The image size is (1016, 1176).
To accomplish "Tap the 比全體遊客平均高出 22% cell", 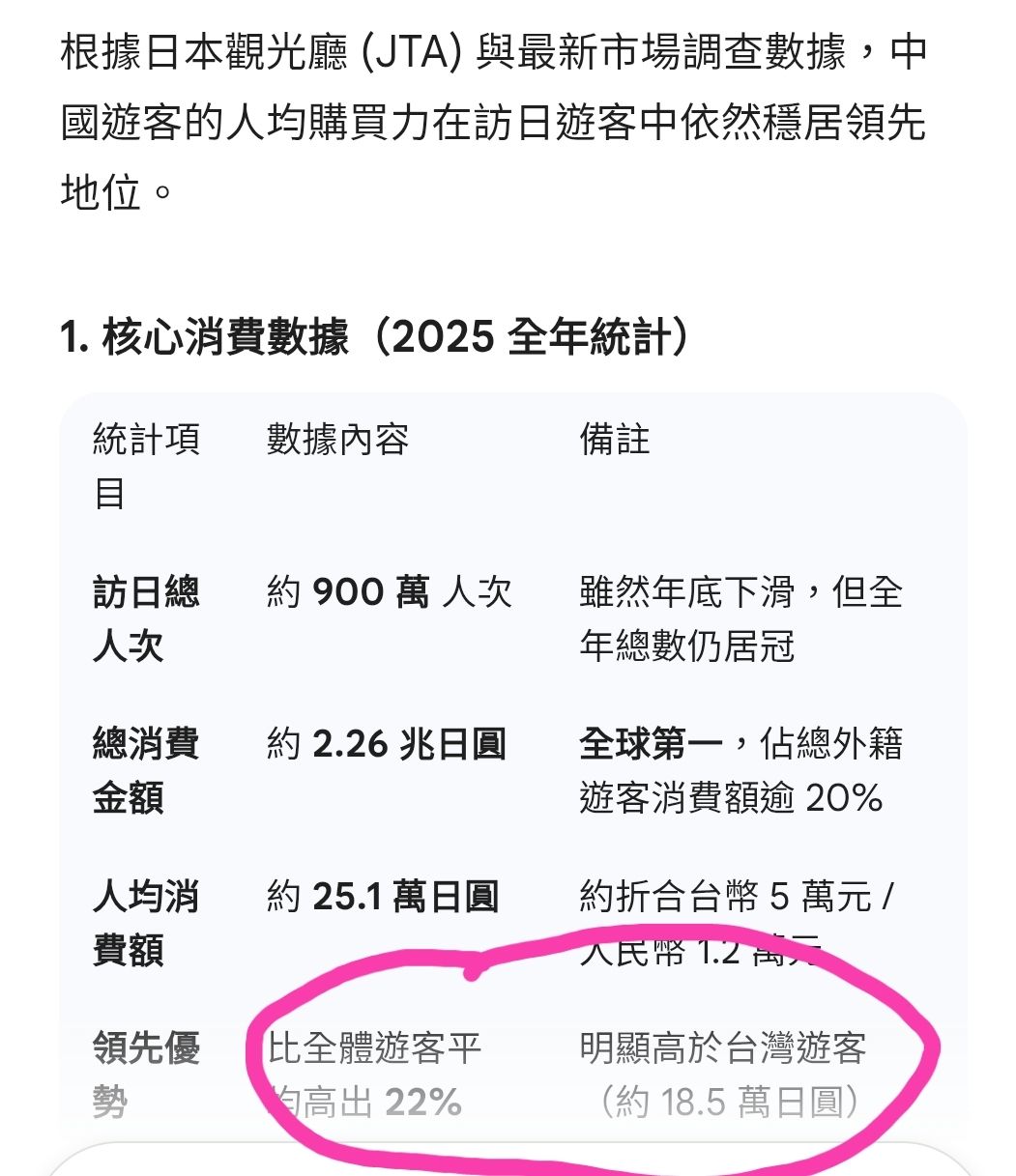I will (374, 1074).
